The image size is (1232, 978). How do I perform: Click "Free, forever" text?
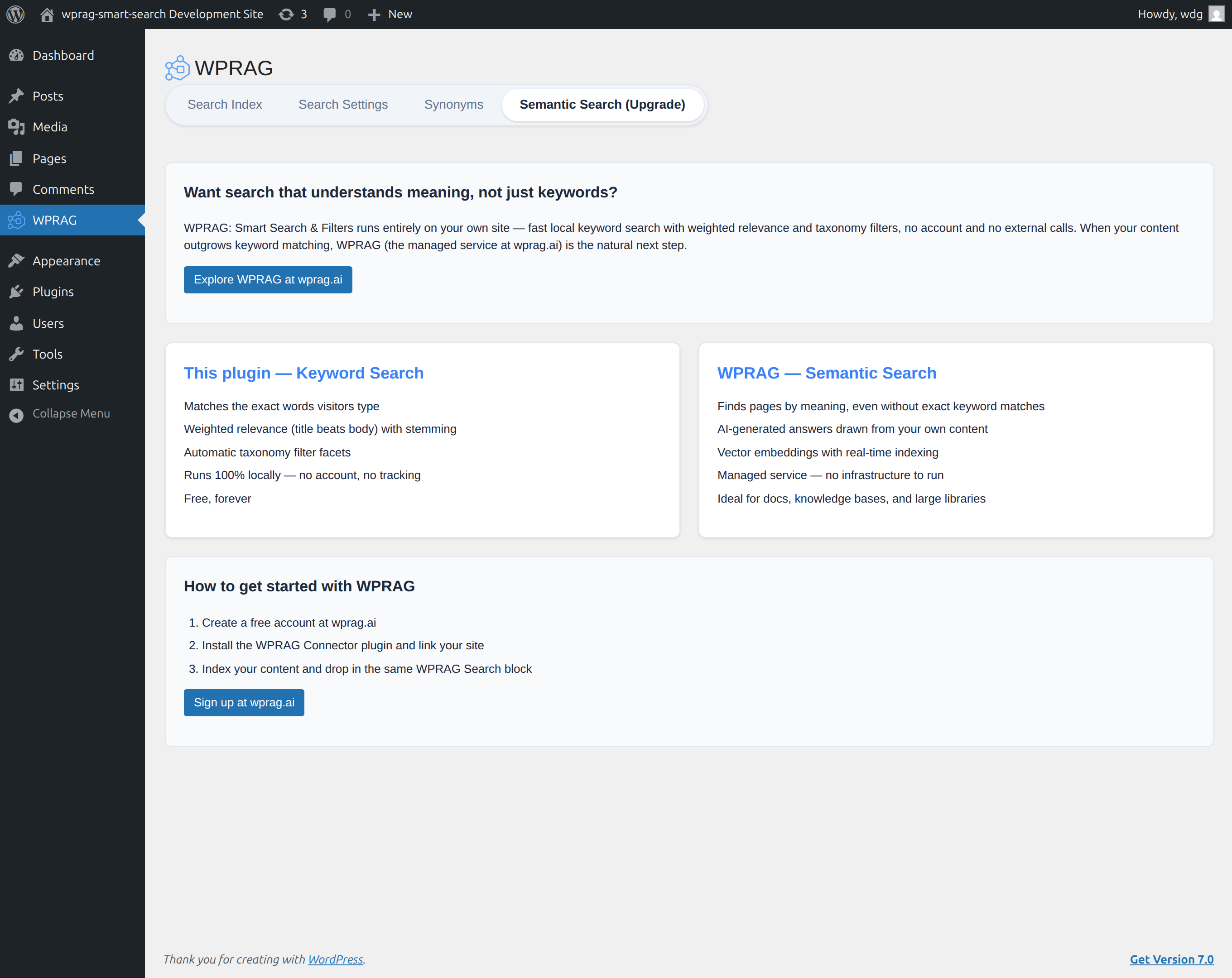(x=218, y=499)
